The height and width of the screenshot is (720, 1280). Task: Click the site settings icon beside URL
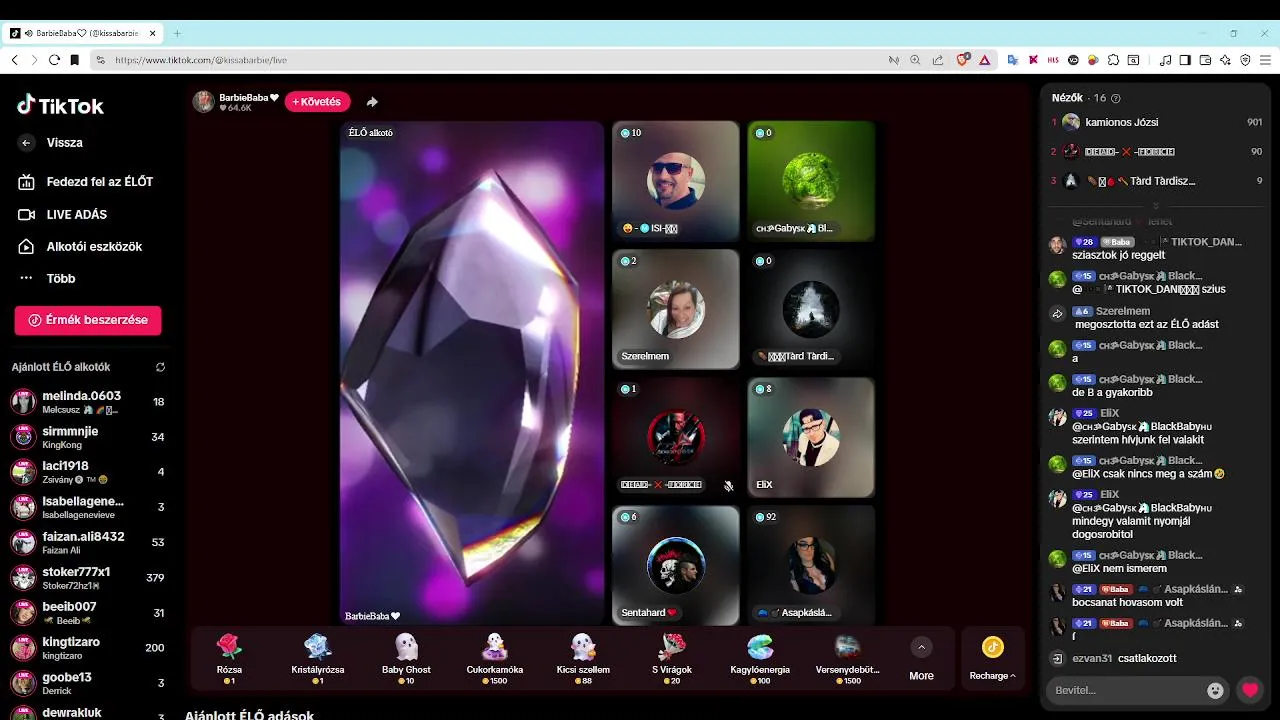point(100,60)
